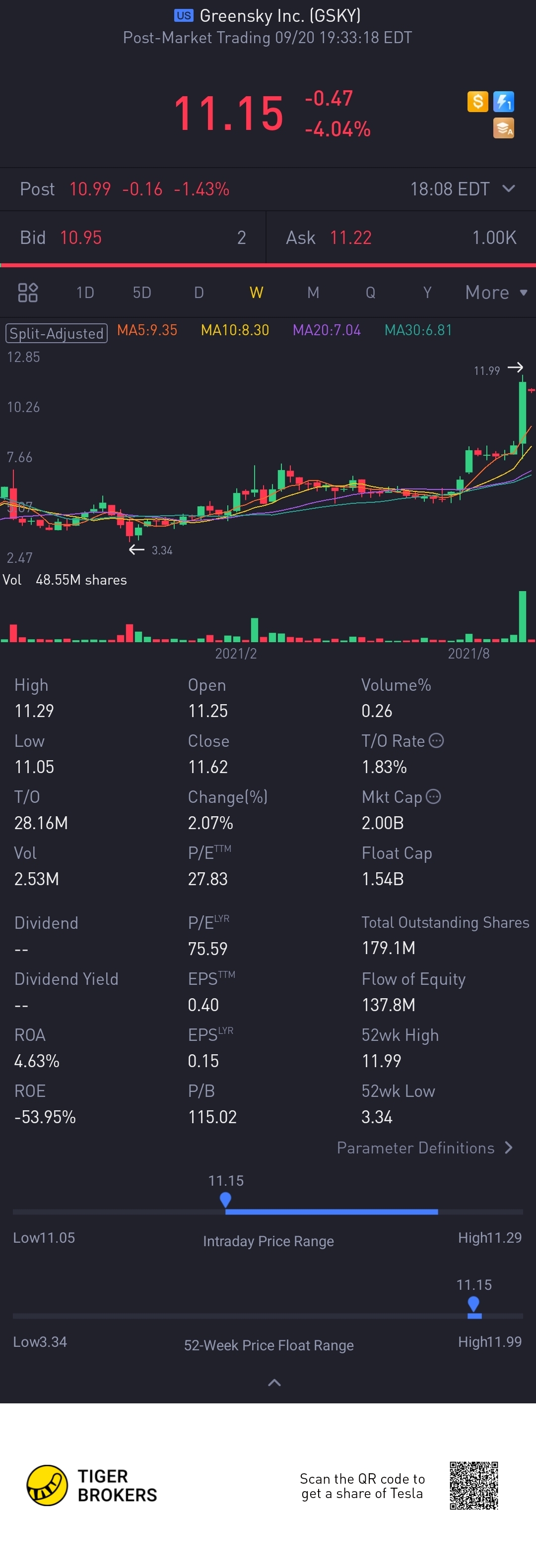
Task: Switch to the 1D chart tab
Action: click(85, 293)
